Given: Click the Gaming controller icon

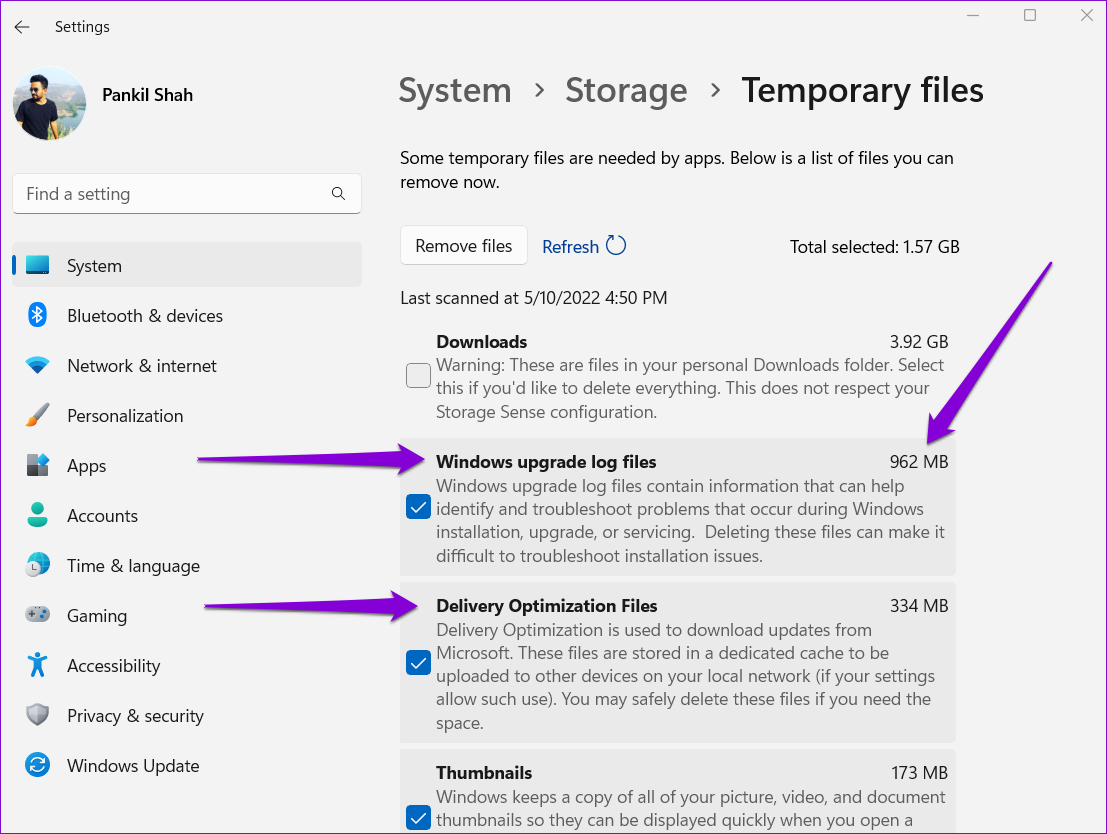Looking at the screenshot, I should pos(37,614).
